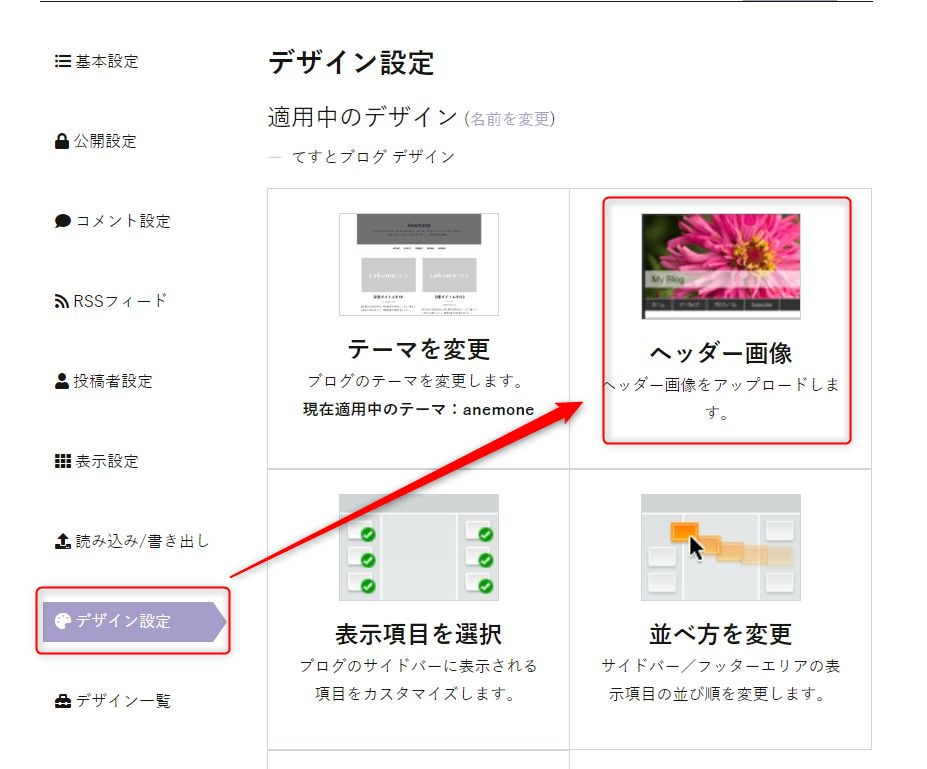This screenshot has width=927, height=769.
Task: Select 投稿者設定 in sidebar
Action: tap(104, 381)
